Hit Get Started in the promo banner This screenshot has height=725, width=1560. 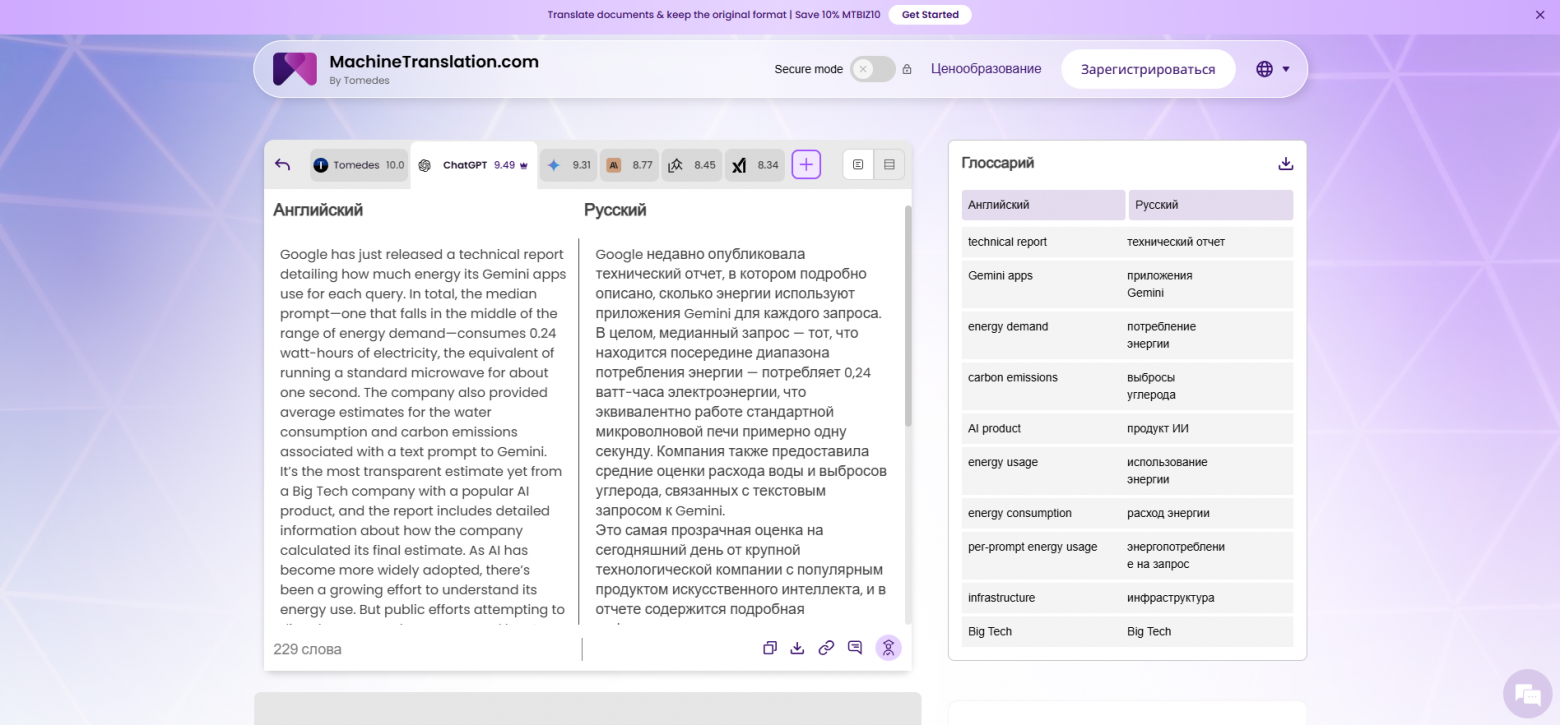click(929, 14)
